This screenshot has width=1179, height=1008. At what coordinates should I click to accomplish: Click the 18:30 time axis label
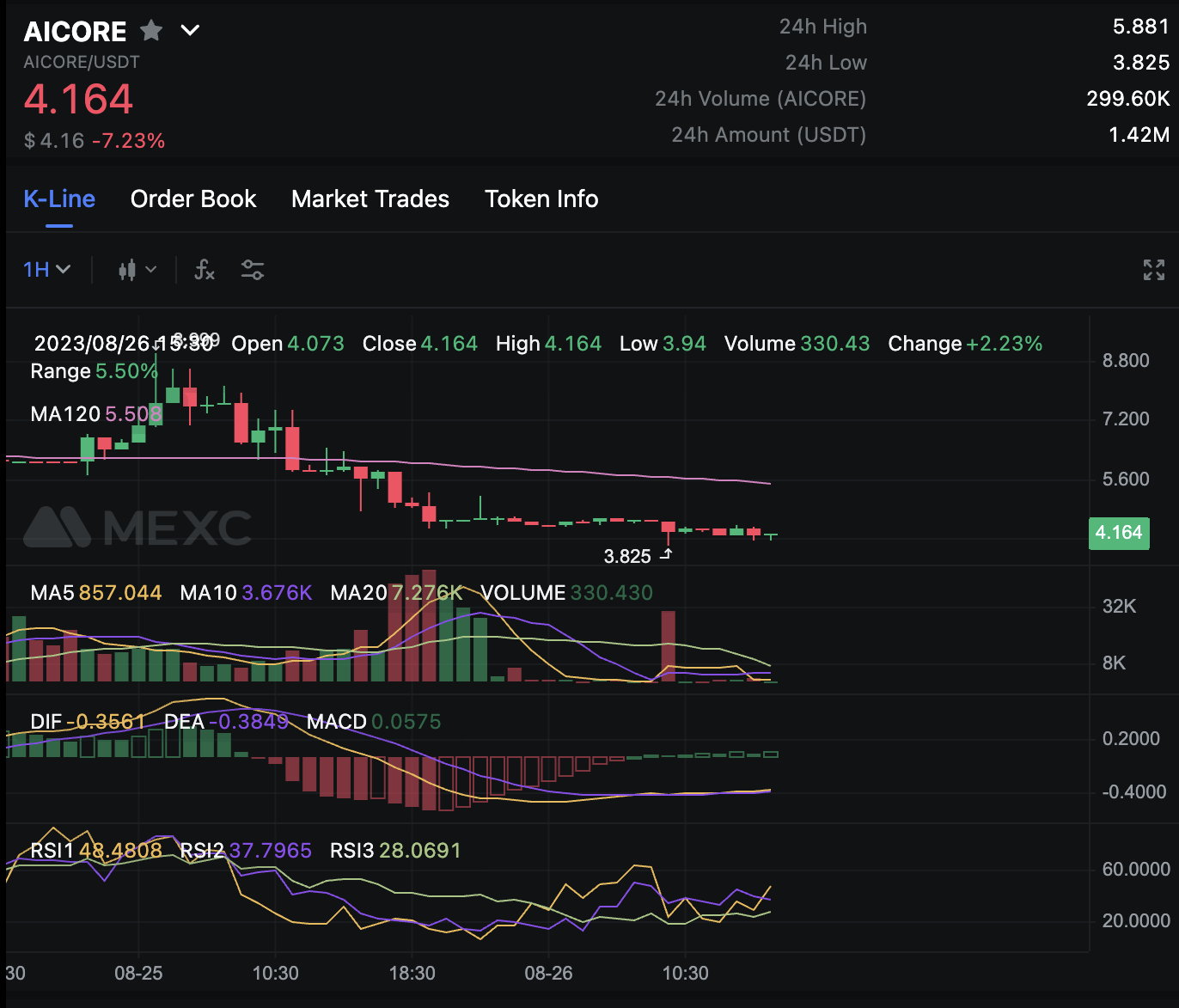pyautogui.click(x=412, y=974)
